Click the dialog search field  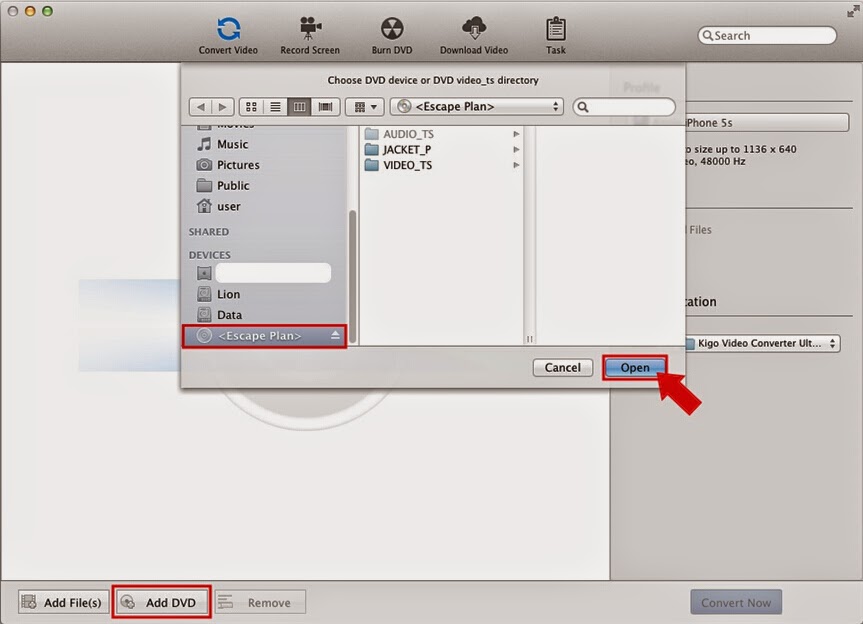tap(624, 107)
